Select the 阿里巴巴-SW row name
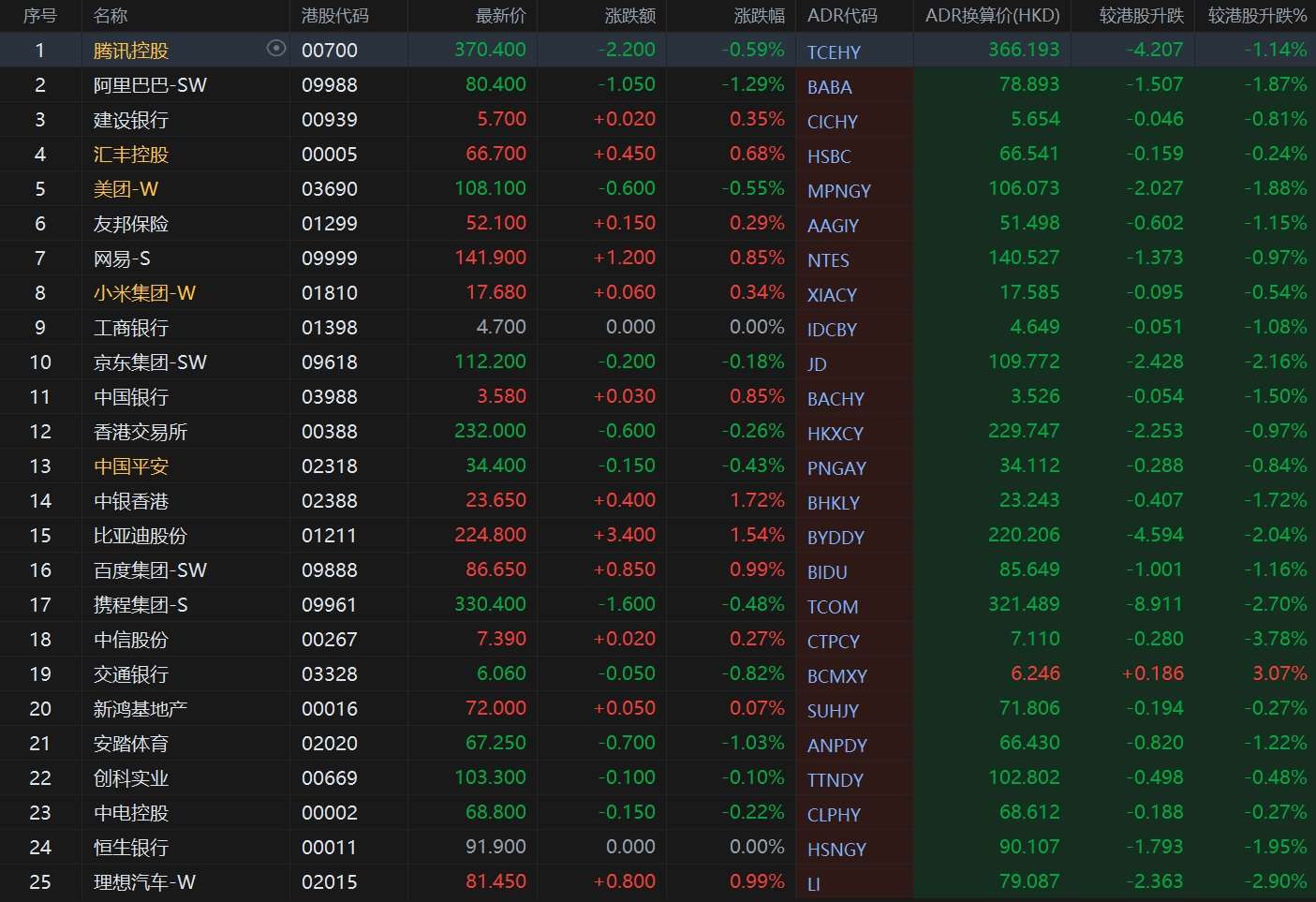This screenshot has height=902, width=1316. click(150, 85)
